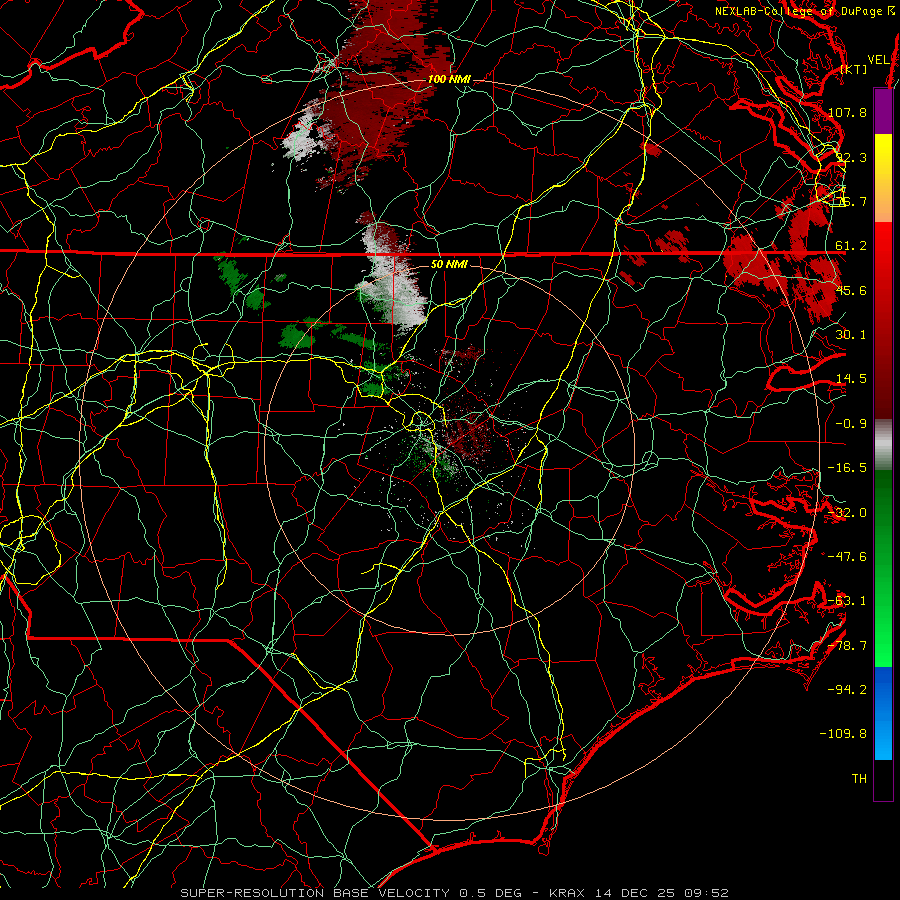Select the -109.8 value on velocity scale
Screen dimensions: 900x900
(x=844, y=734)
